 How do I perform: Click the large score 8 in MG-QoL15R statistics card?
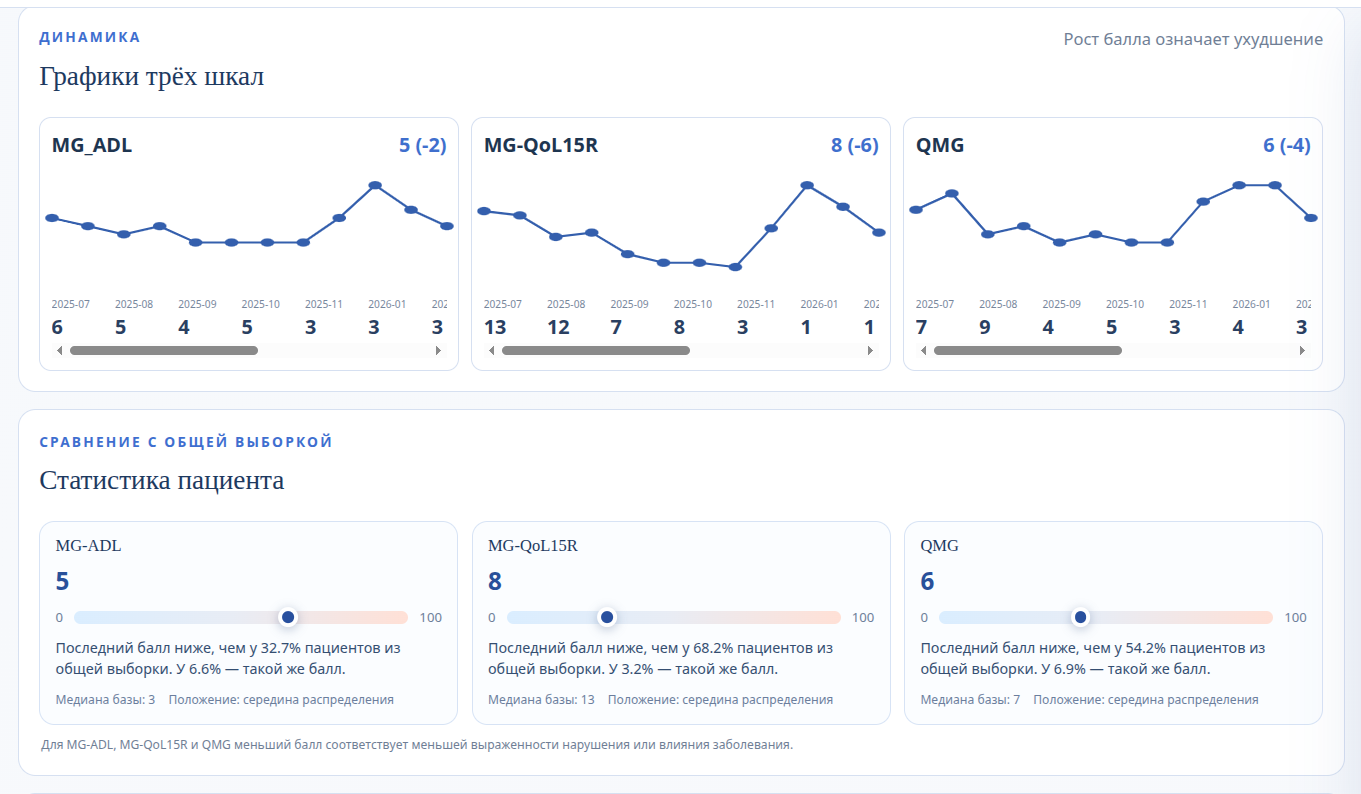pos(495,582)
